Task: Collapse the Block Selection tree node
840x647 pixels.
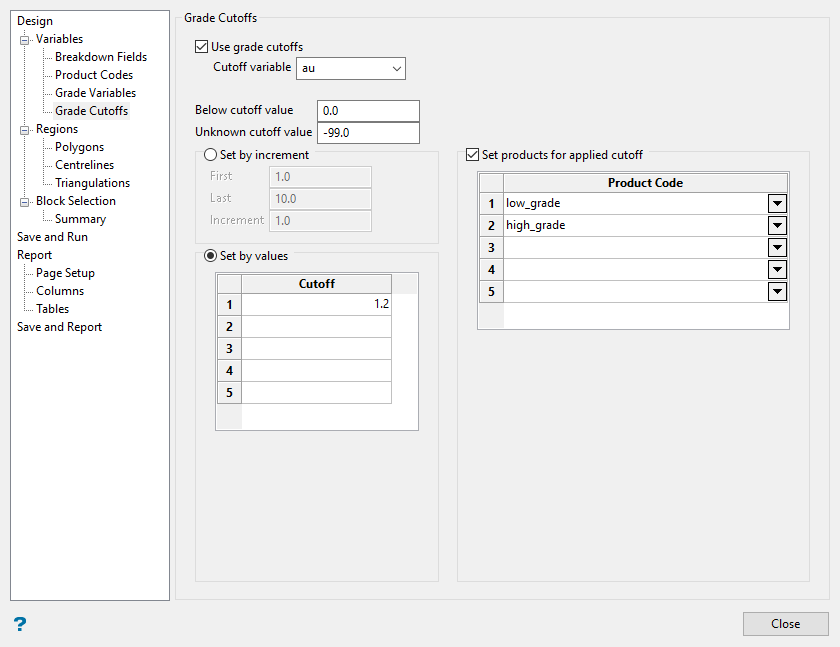Action: (x=25, y=202)
